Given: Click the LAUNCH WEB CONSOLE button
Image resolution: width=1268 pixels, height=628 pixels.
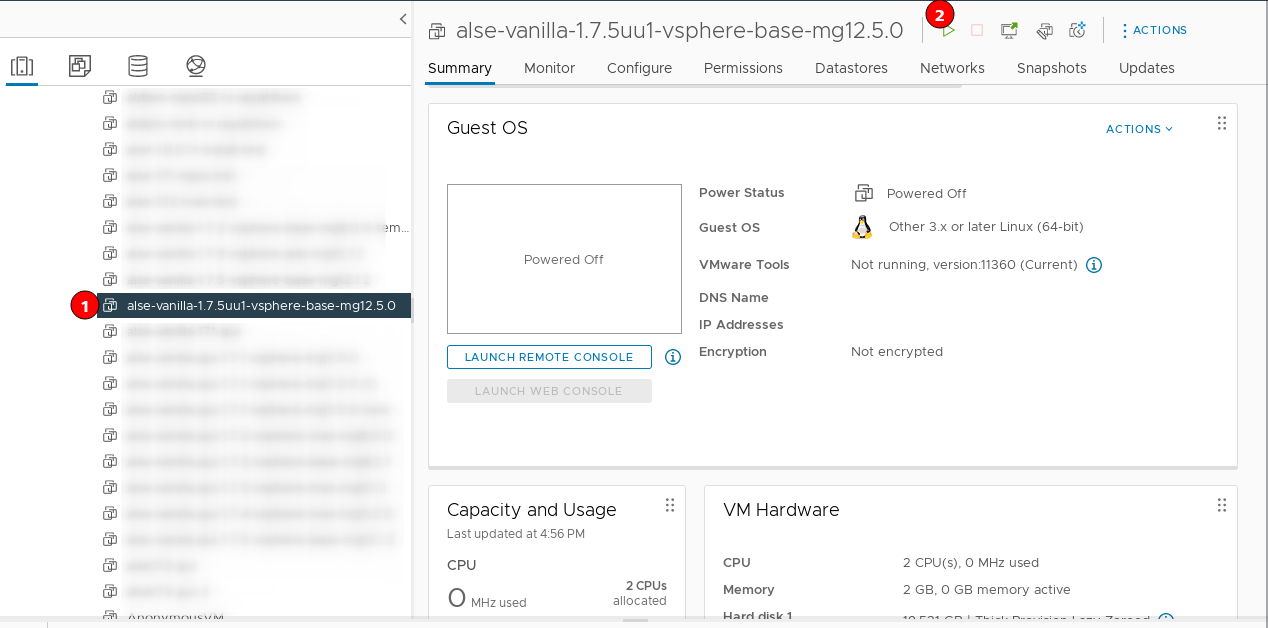Looking at the screenshot, I should (549, 391).
